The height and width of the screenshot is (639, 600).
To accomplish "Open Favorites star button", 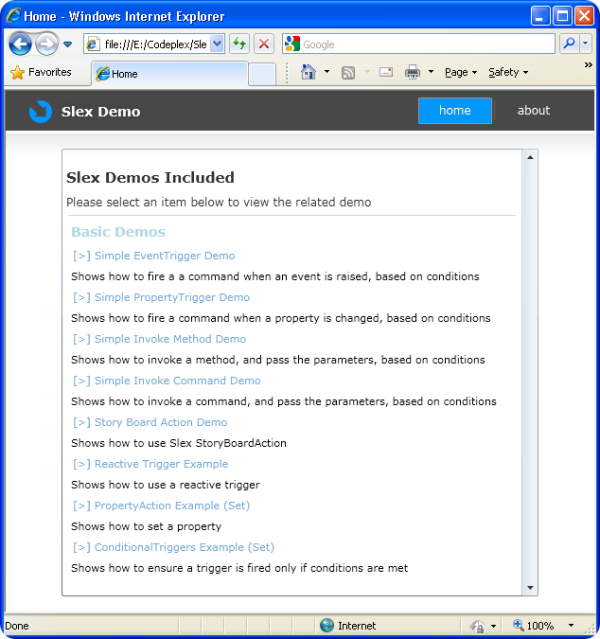I will (x=41, y=73).
